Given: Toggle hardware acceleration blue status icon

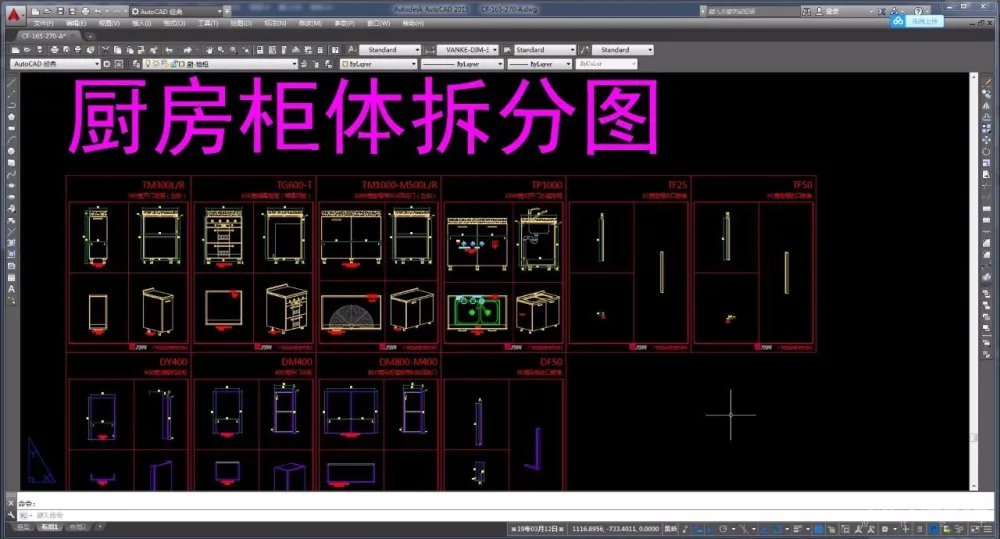Looking at the screenshot, I should (x=934, y=529).
